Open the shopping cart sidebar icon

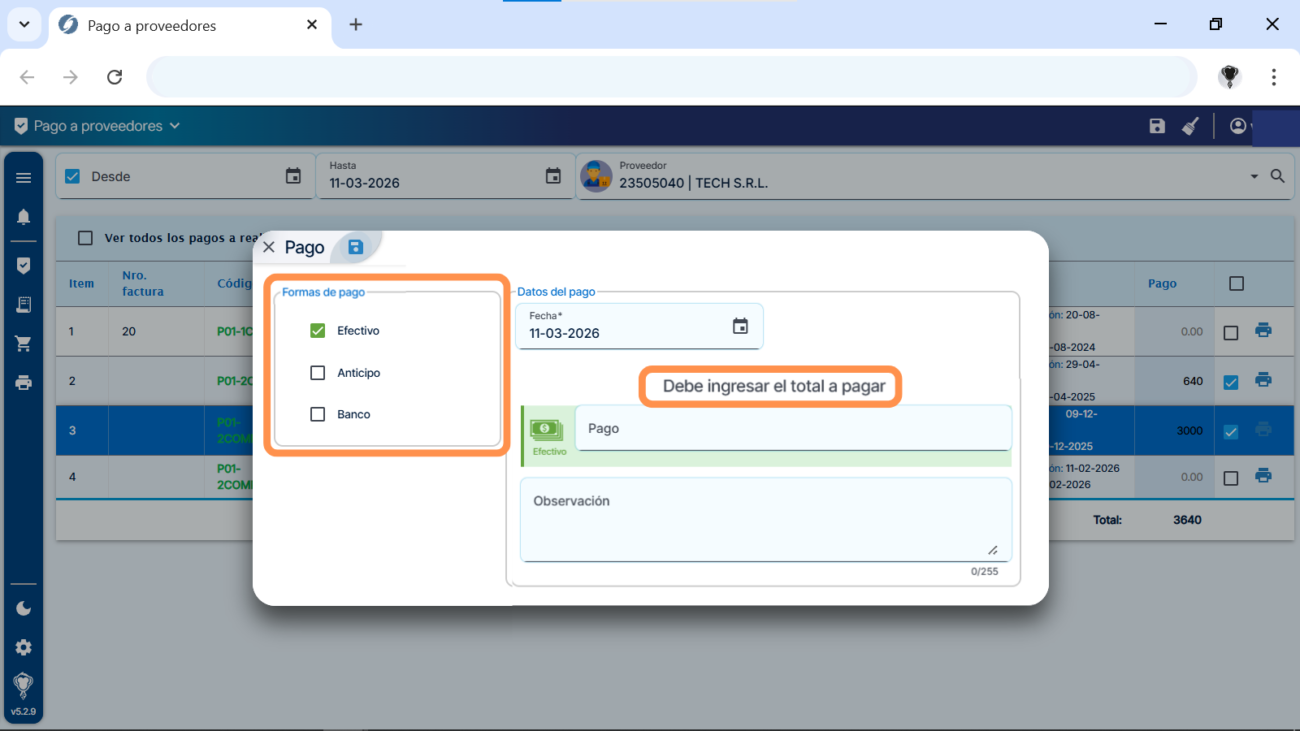point(24,343)
